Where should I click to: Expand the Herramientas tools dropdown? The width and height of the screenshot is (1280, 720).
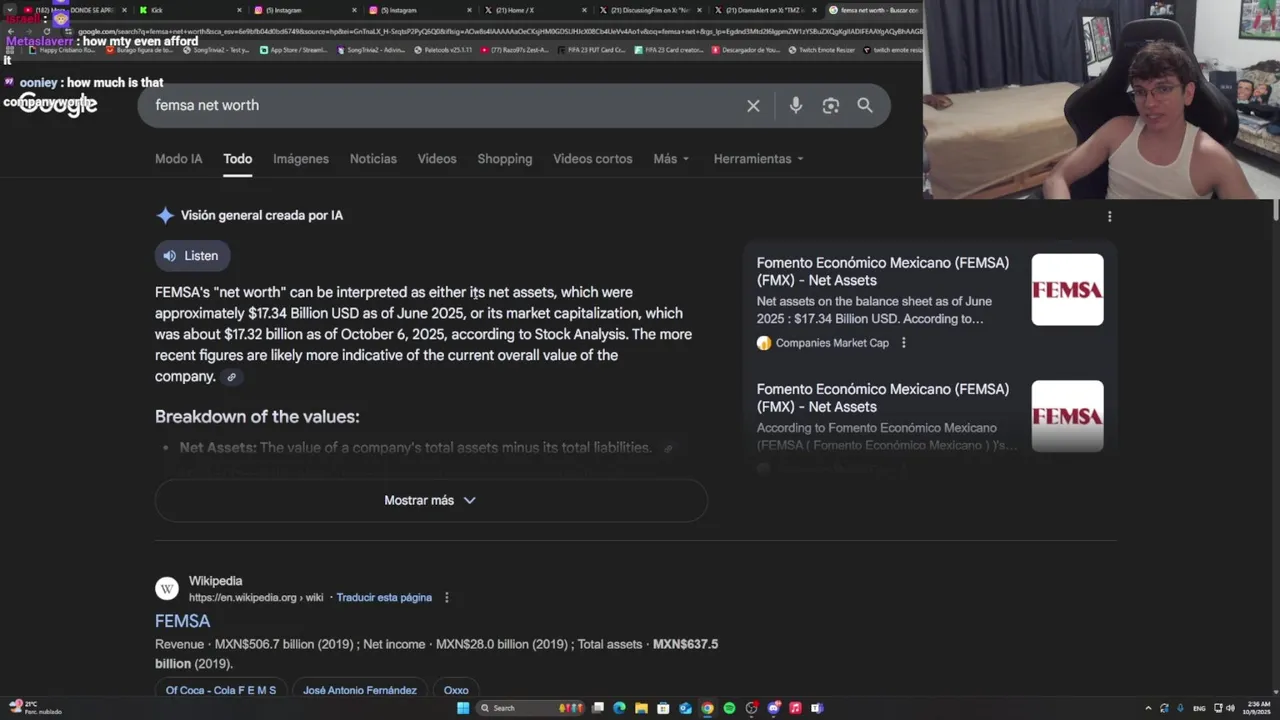pos(758,159)
